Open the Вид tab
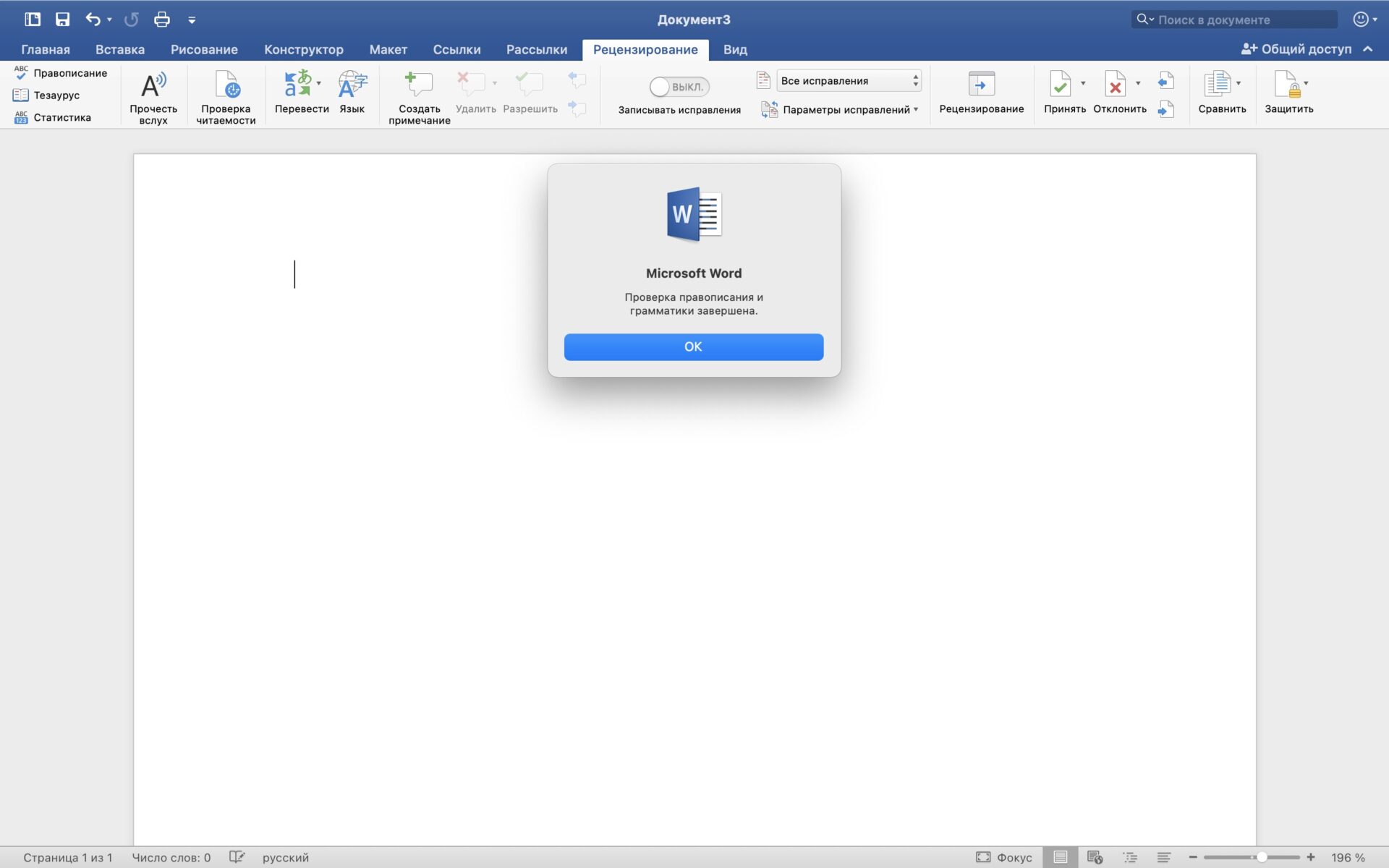1389x868 pixels. 735,49
